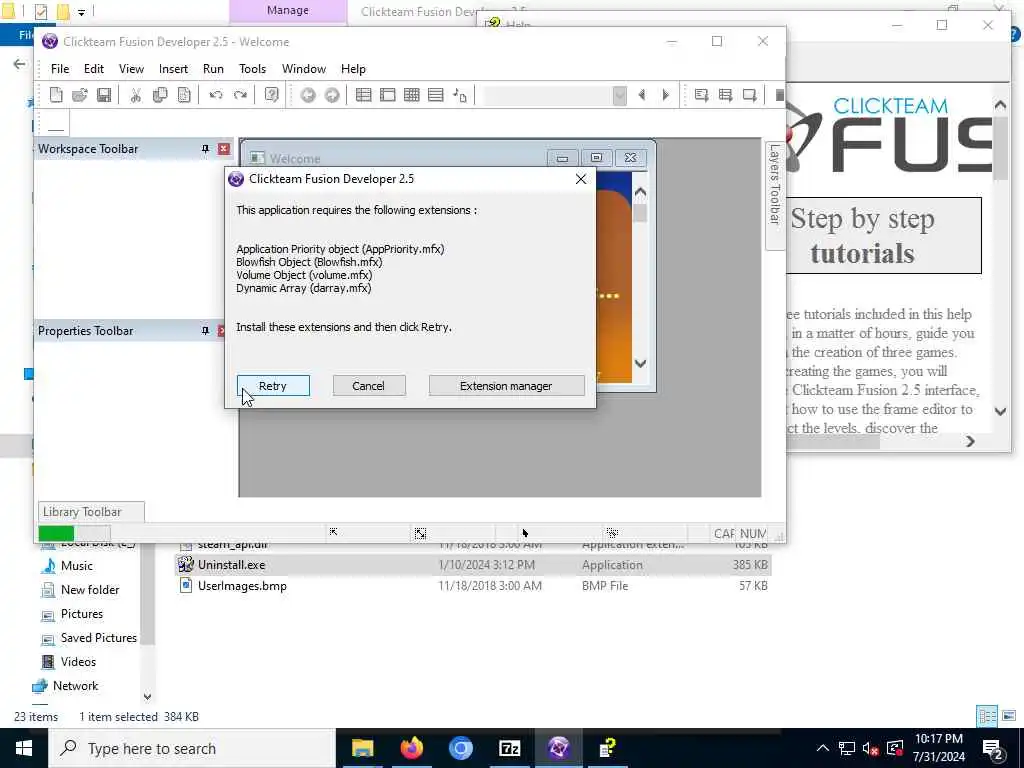Screen dimensions: 1024x768
Task: Select Network in navigation pane
Action: coord(75,686)
